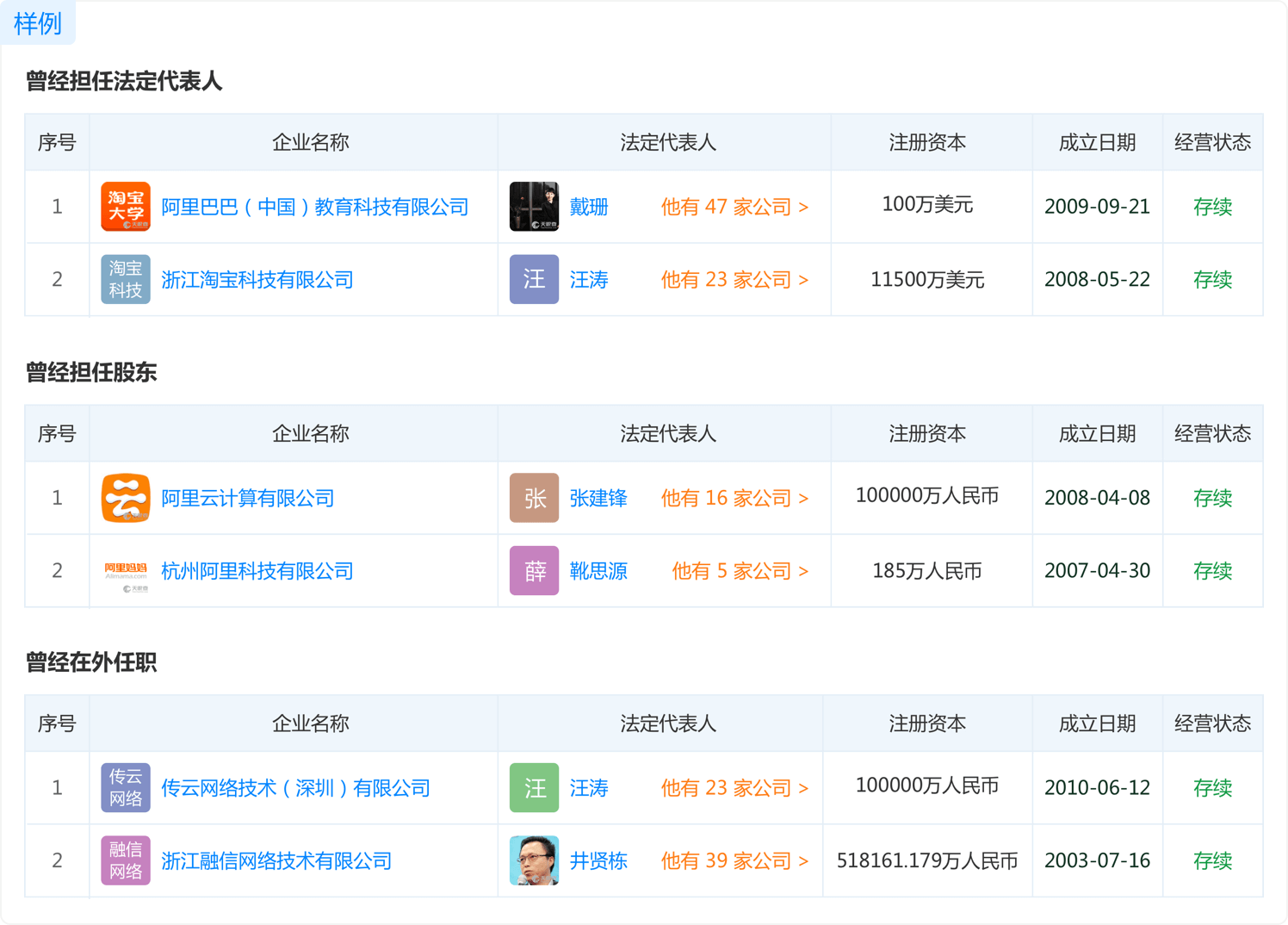Image resolution: width=1288 pixels, height=925 pixels.
Task: Click the 存续 status in first row
Action: tap(1213, 206)
